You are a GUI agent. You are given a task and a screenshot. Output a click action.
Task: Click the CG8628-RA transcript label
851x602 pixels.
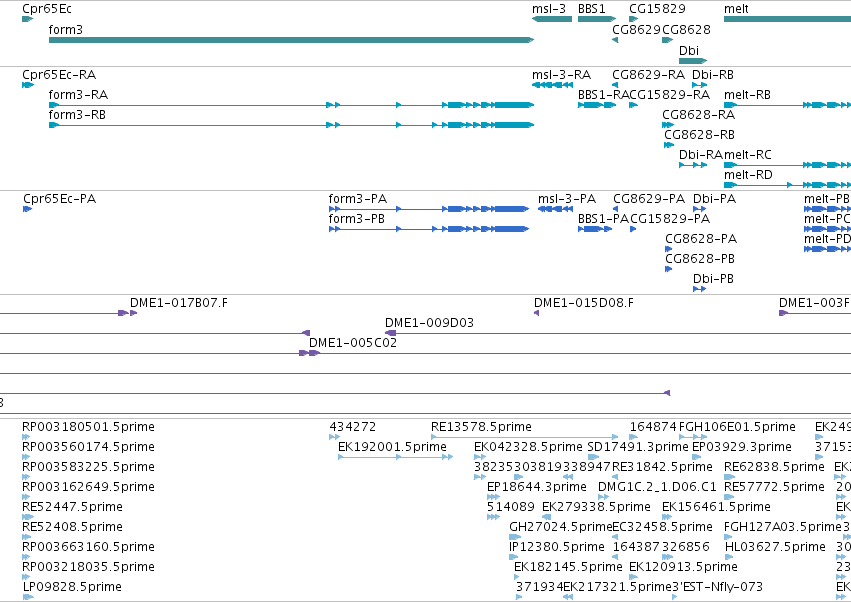tap(698, 115)
